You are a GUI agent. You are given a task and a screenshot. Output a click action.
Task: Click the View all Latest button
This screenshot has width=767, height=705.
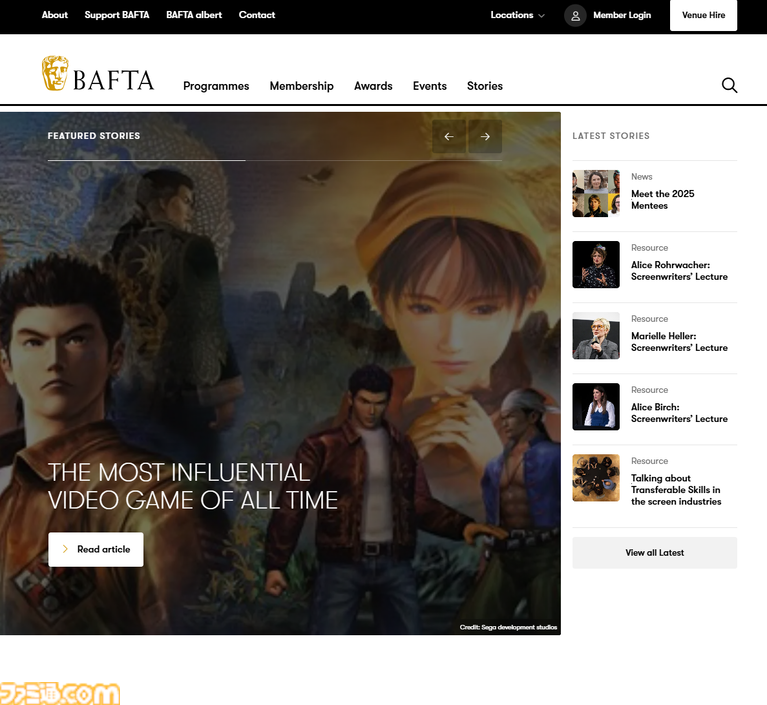[654, 553]
